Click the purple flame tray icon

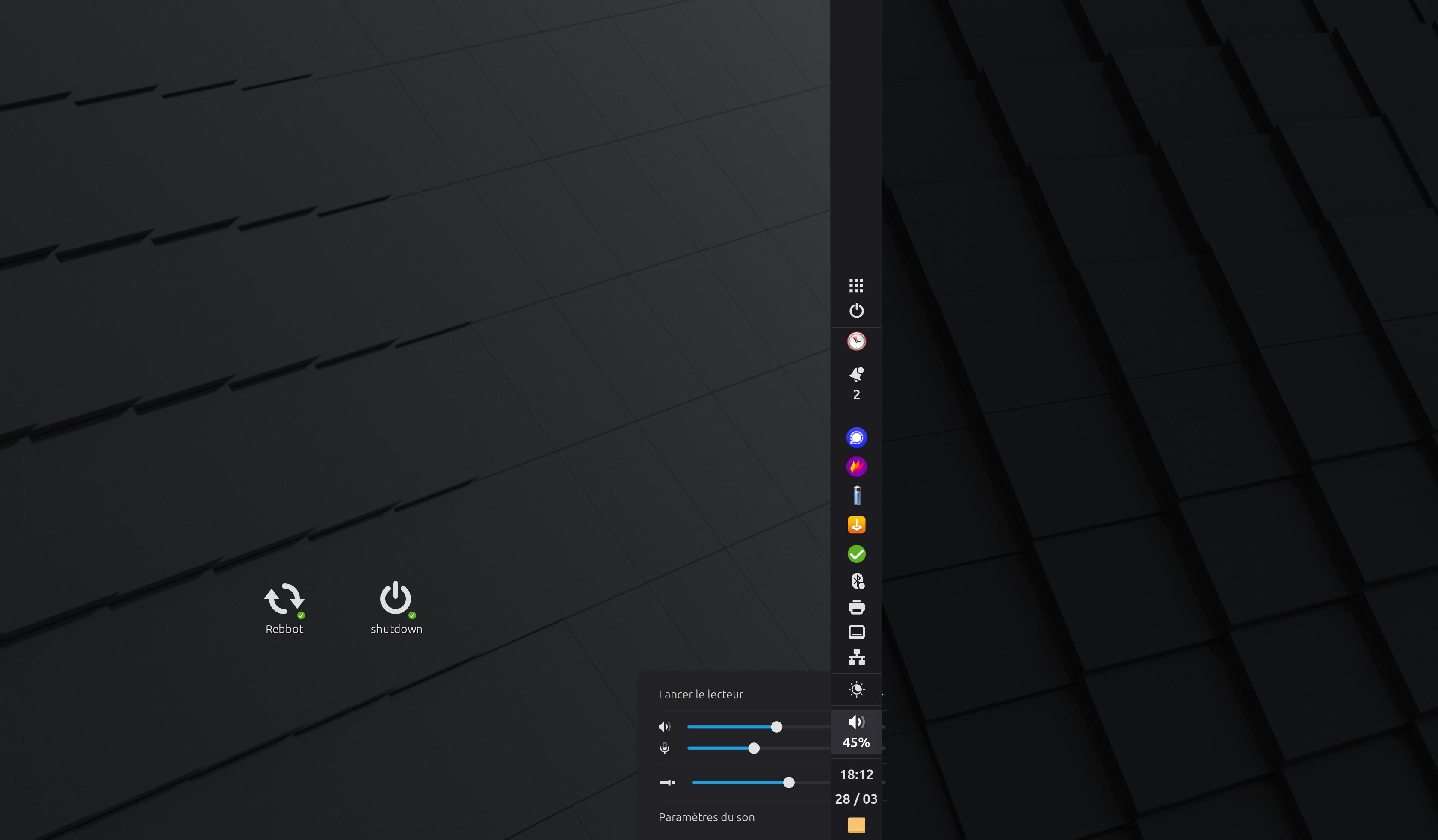tap(856, 467)
